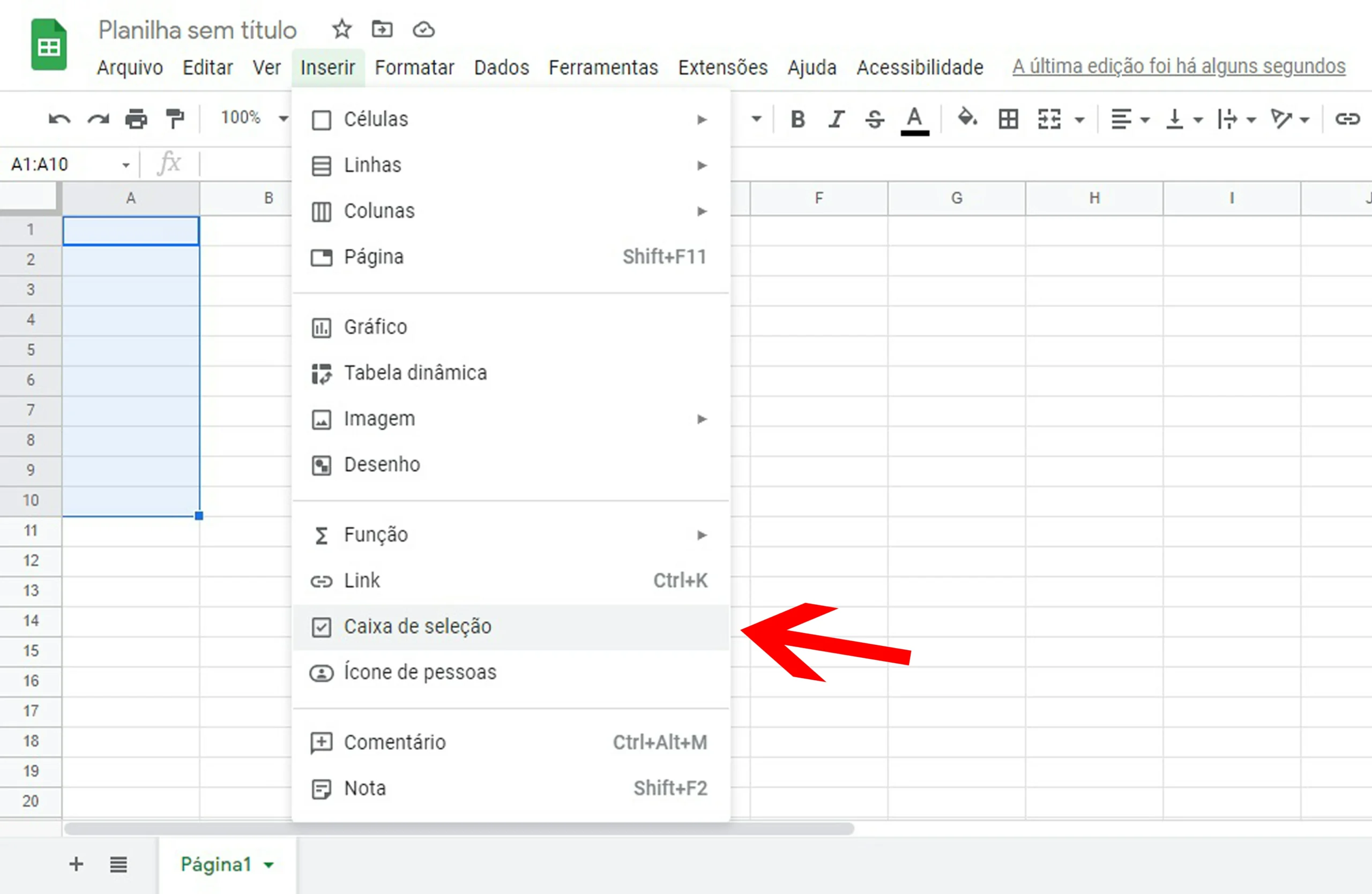Open the Formatar menu
This screenshot has height=894, width=1372.
414,67
